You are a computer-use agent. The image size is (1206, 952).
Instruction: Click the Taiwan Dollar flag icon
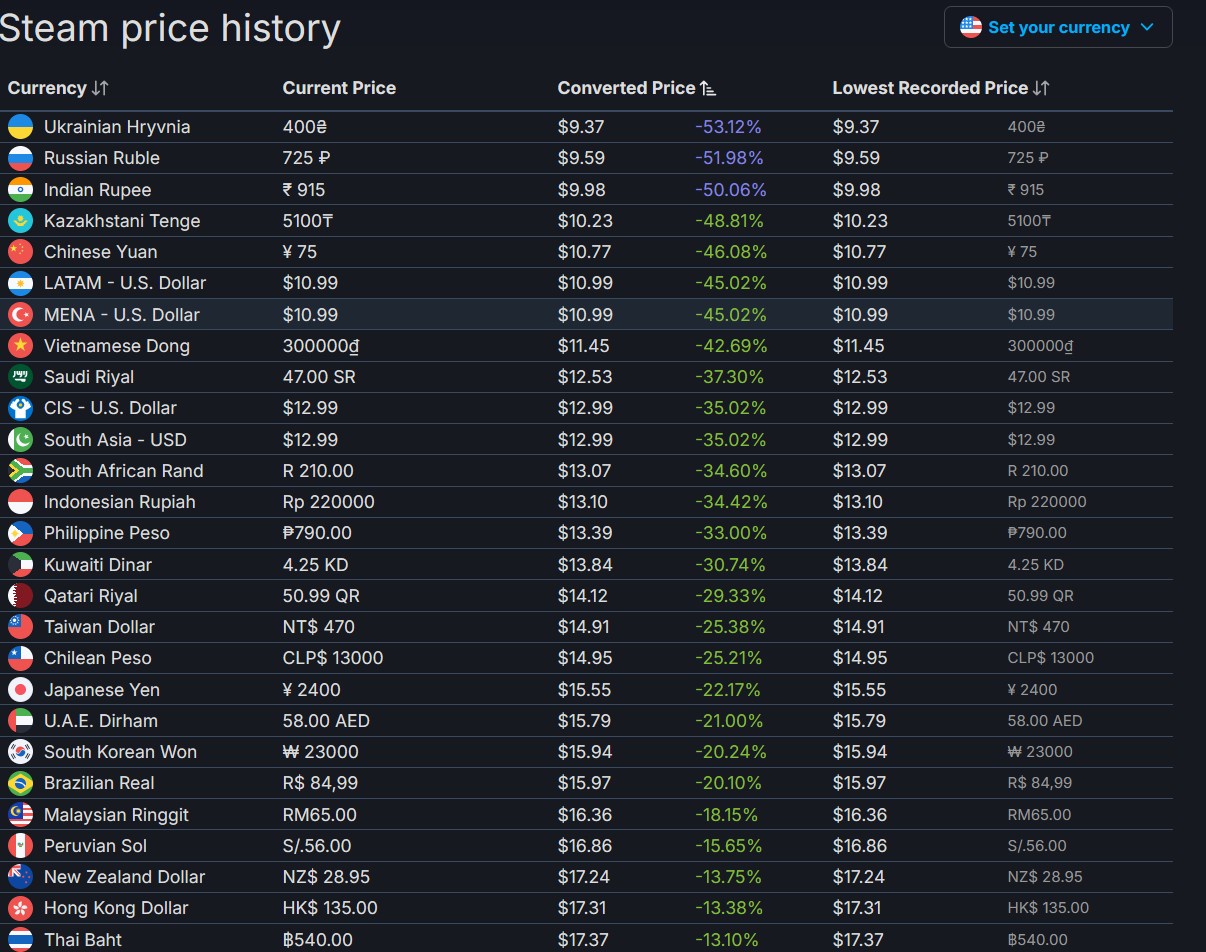click(20, 627)
